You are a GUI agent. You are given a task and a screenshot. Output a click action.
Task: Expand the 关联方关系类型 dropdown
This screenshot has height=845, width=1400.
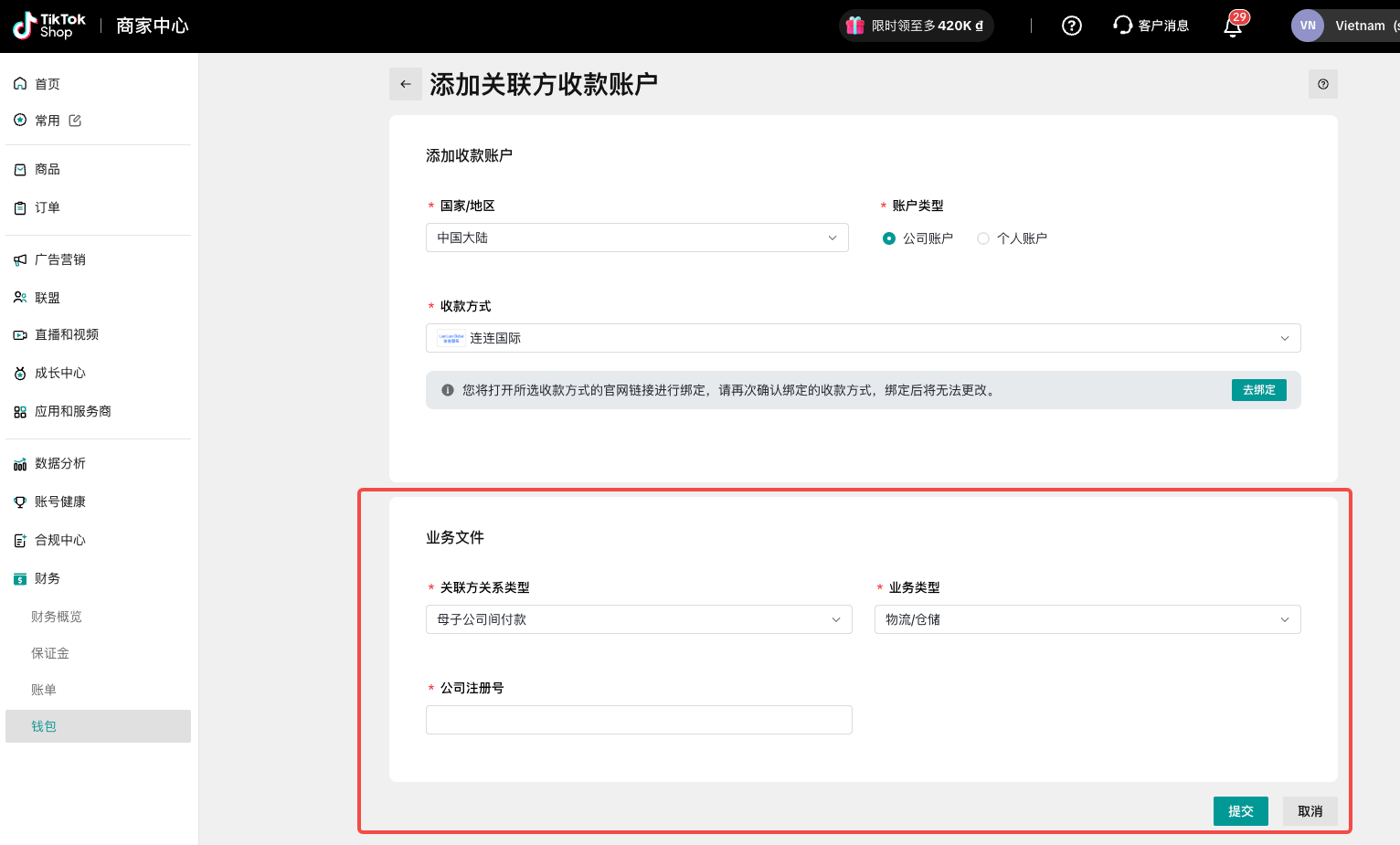(638, 619)
